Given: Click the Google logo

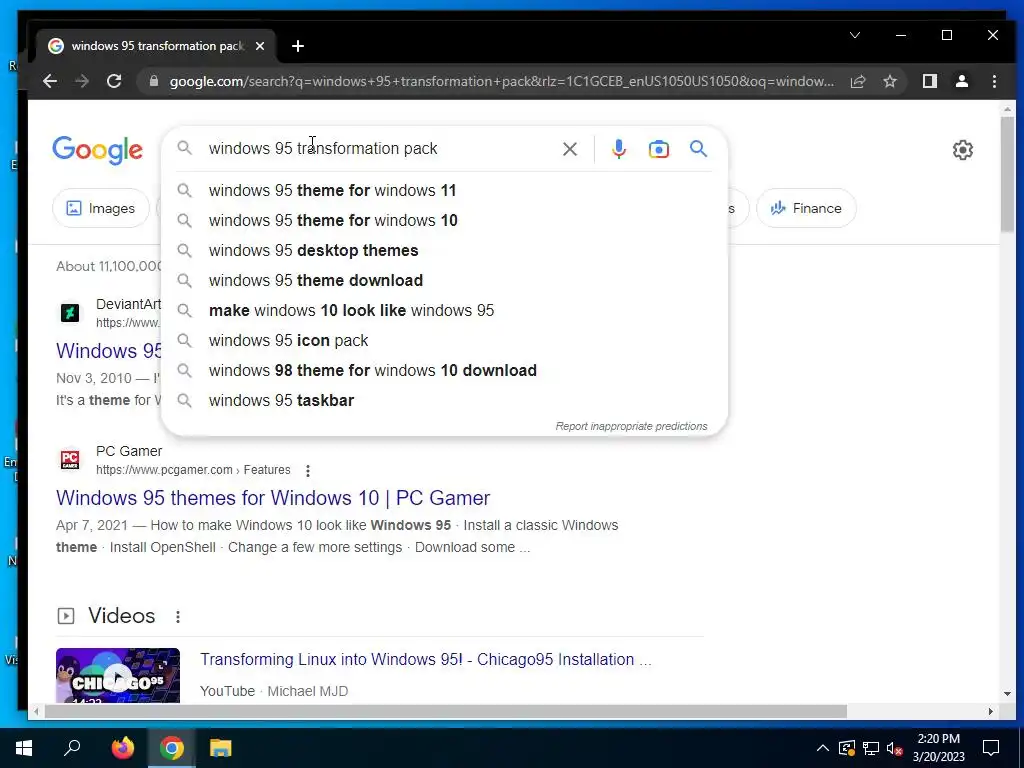Looking at the screenshot, I should click(x=97, y=150).
